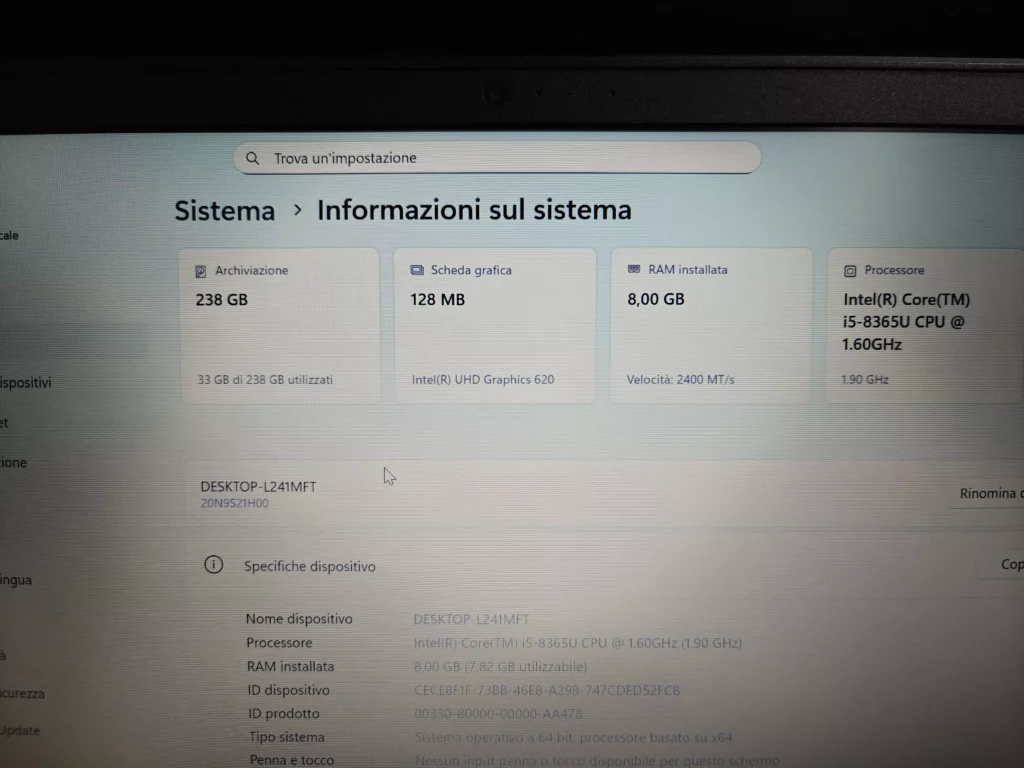The width and height of the screenshot is (1024, 768).
Task: Open the Sicurezza sidebar item
Action: [x=23, y=694]
